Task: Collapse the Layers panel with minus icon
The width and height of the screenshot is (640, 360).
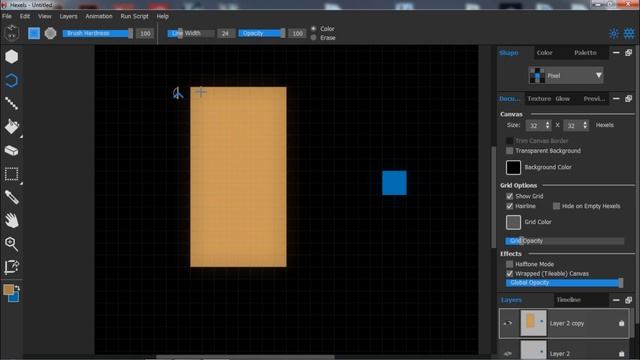Action: coord(616,300)
